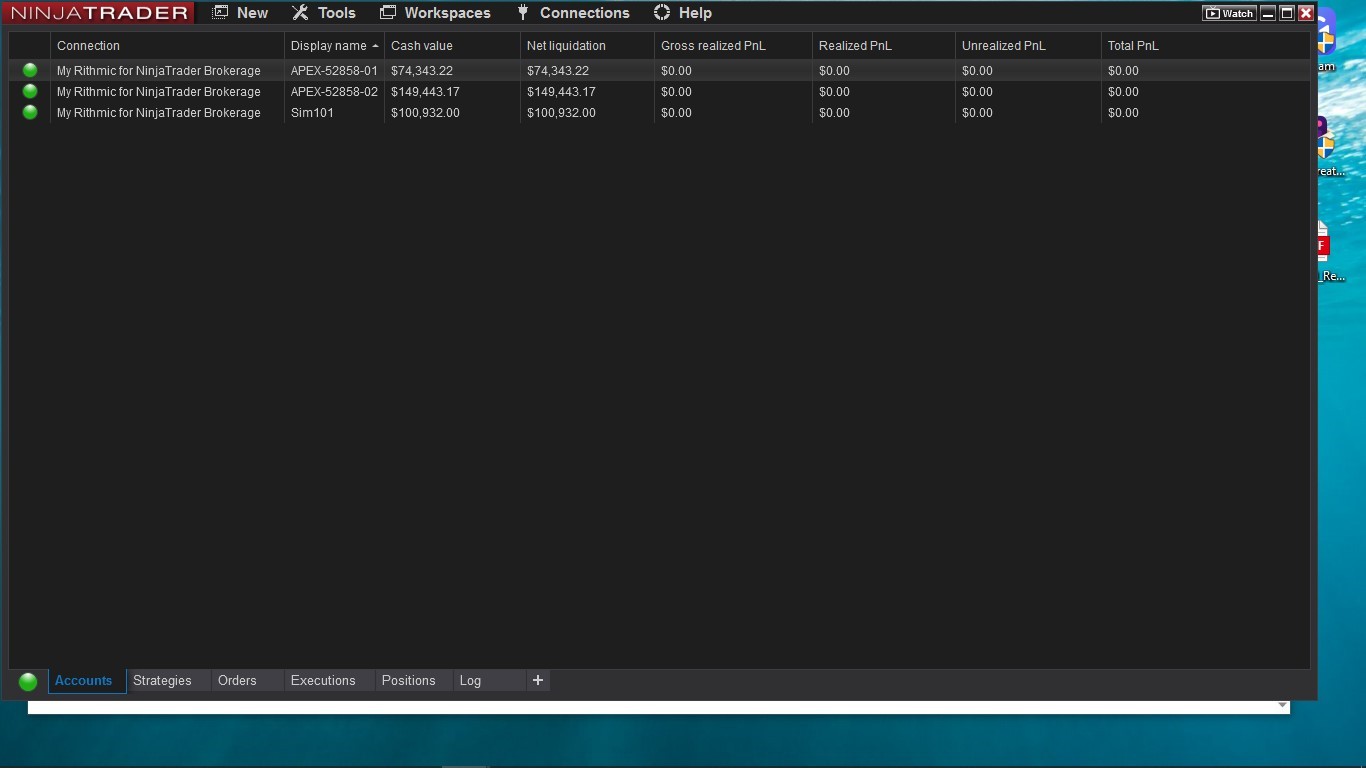This screenshot has width=1366, height=768.
Task: Click the Workspaces stacked-windows icon
Action: coord(388,13)
